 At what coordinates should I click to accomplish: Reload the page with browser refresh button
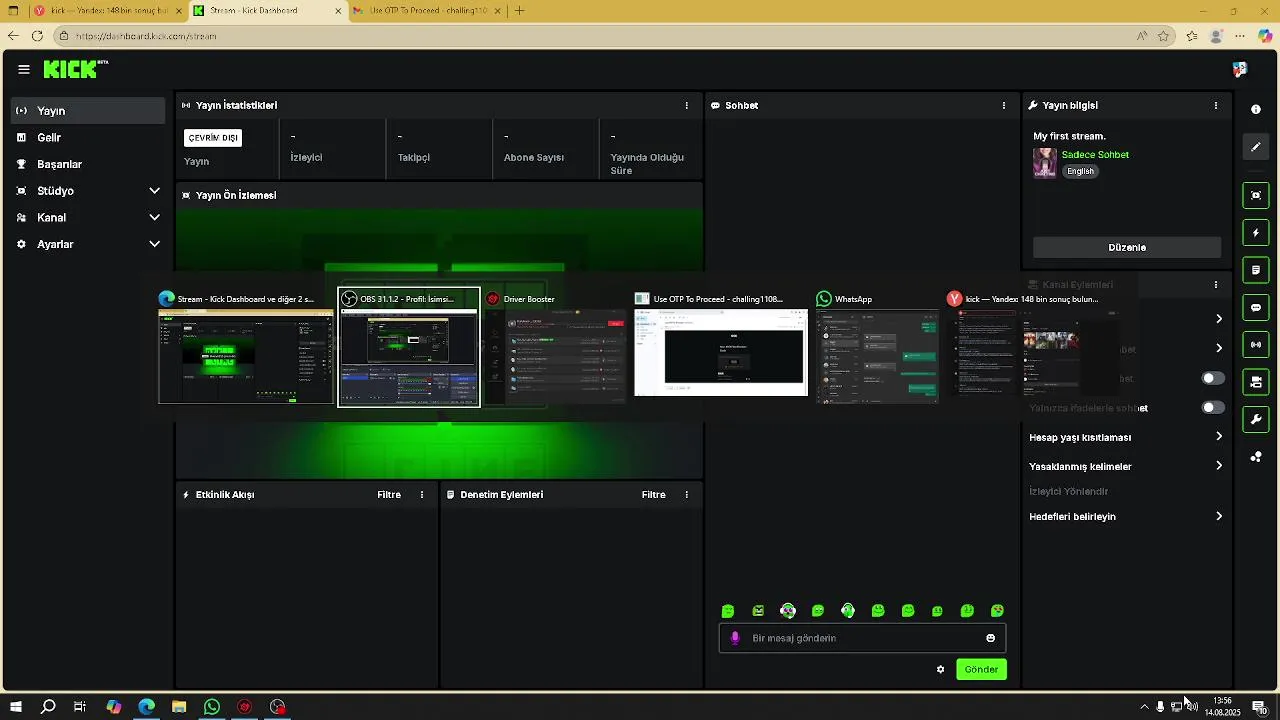[37, 36]
